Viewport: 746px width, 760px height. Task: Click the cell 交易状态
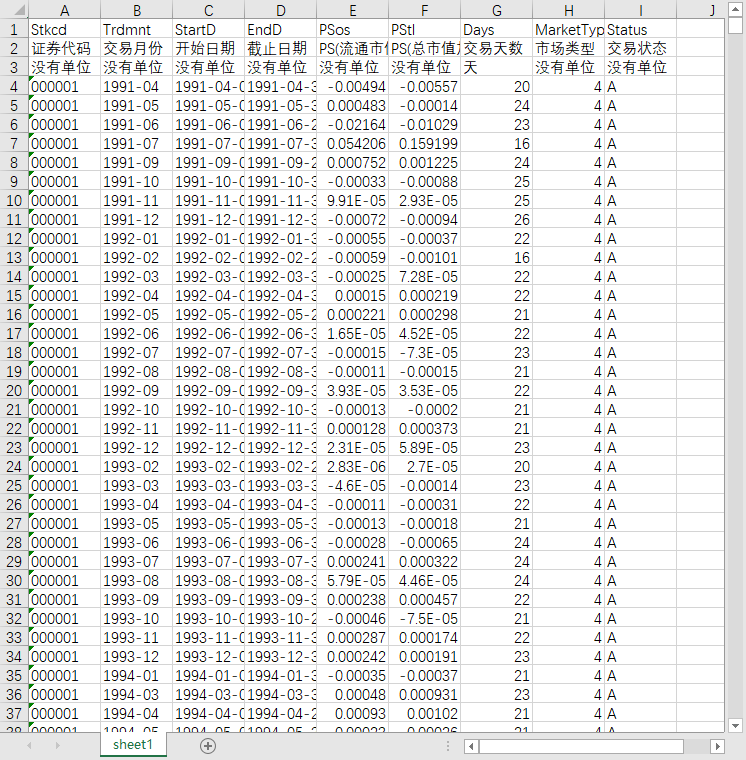click(x=640, y=48)
